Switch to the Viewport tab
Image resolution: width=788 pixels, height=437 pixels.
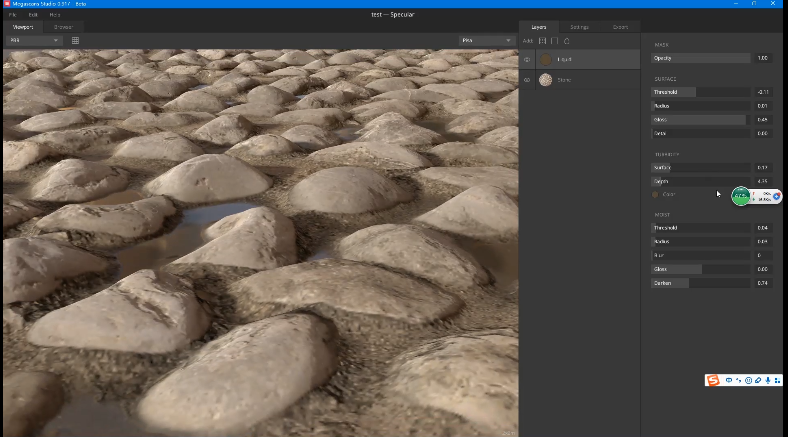23,27
